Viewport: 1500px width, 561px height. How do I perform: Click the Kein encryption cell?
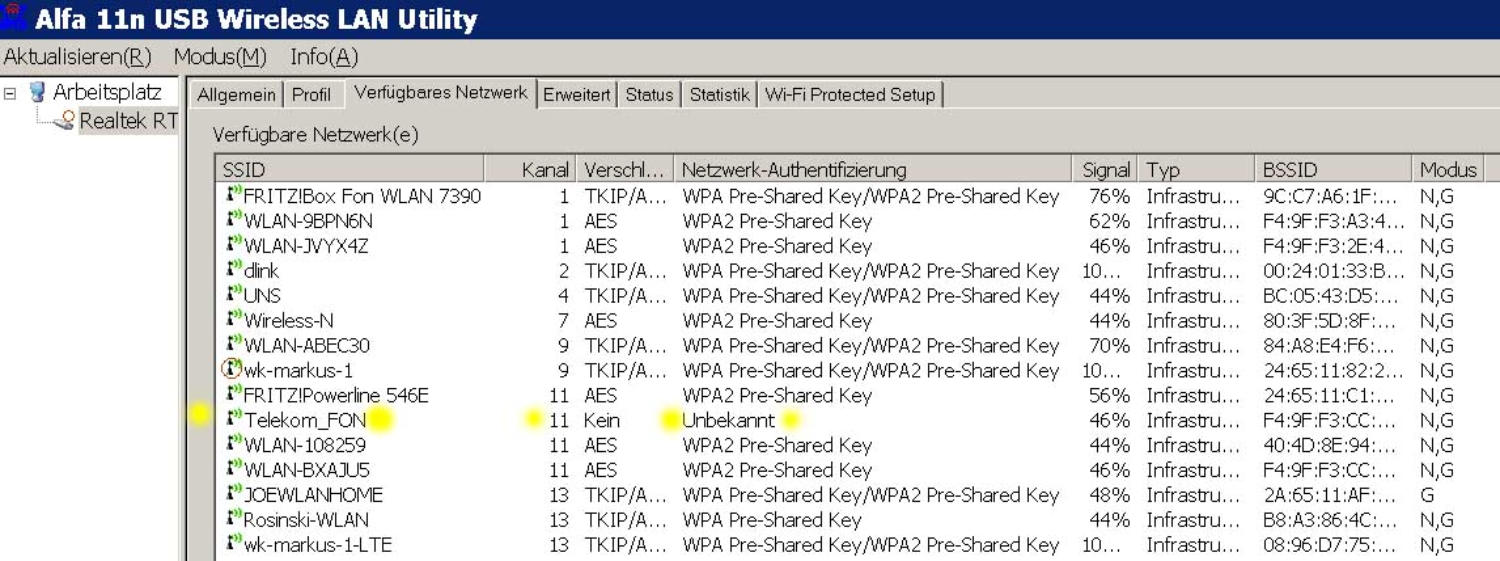602,421
